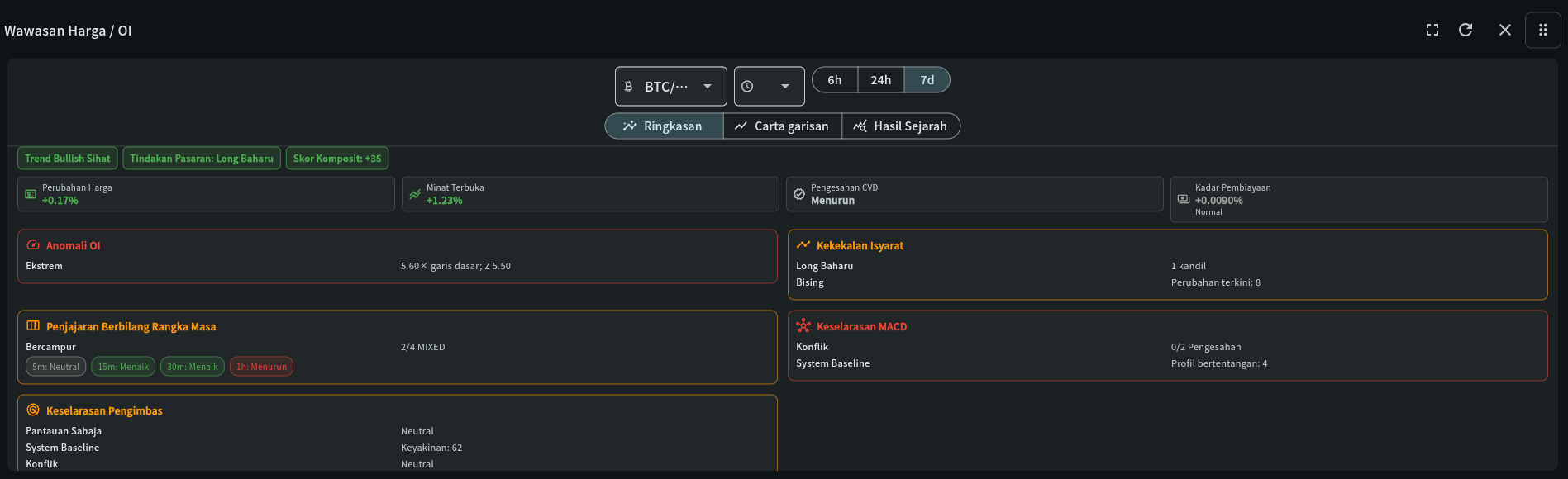Click the clock icon in timeframe selector
The height and width of the screenshot is (479, 1568).
click(x=747, y=86)
